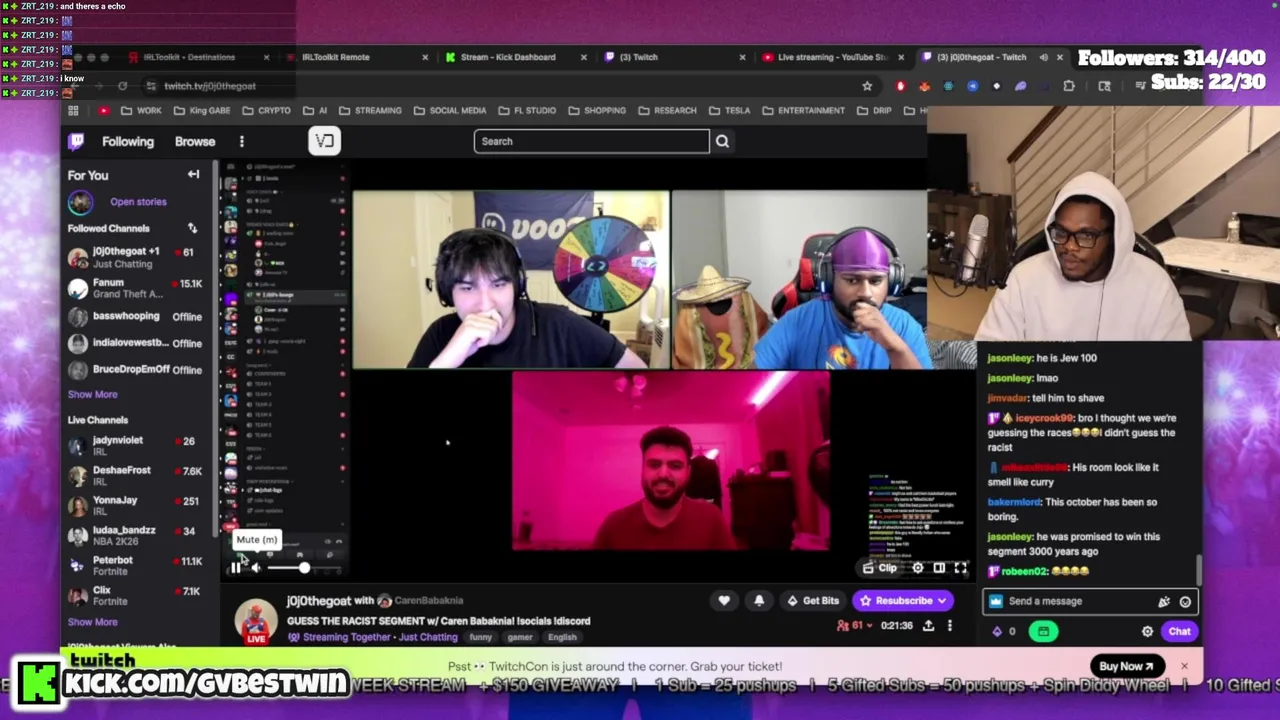1280x720 pixels.
Task: Focus the Twitch Search field
Action: tap(591, 141)
